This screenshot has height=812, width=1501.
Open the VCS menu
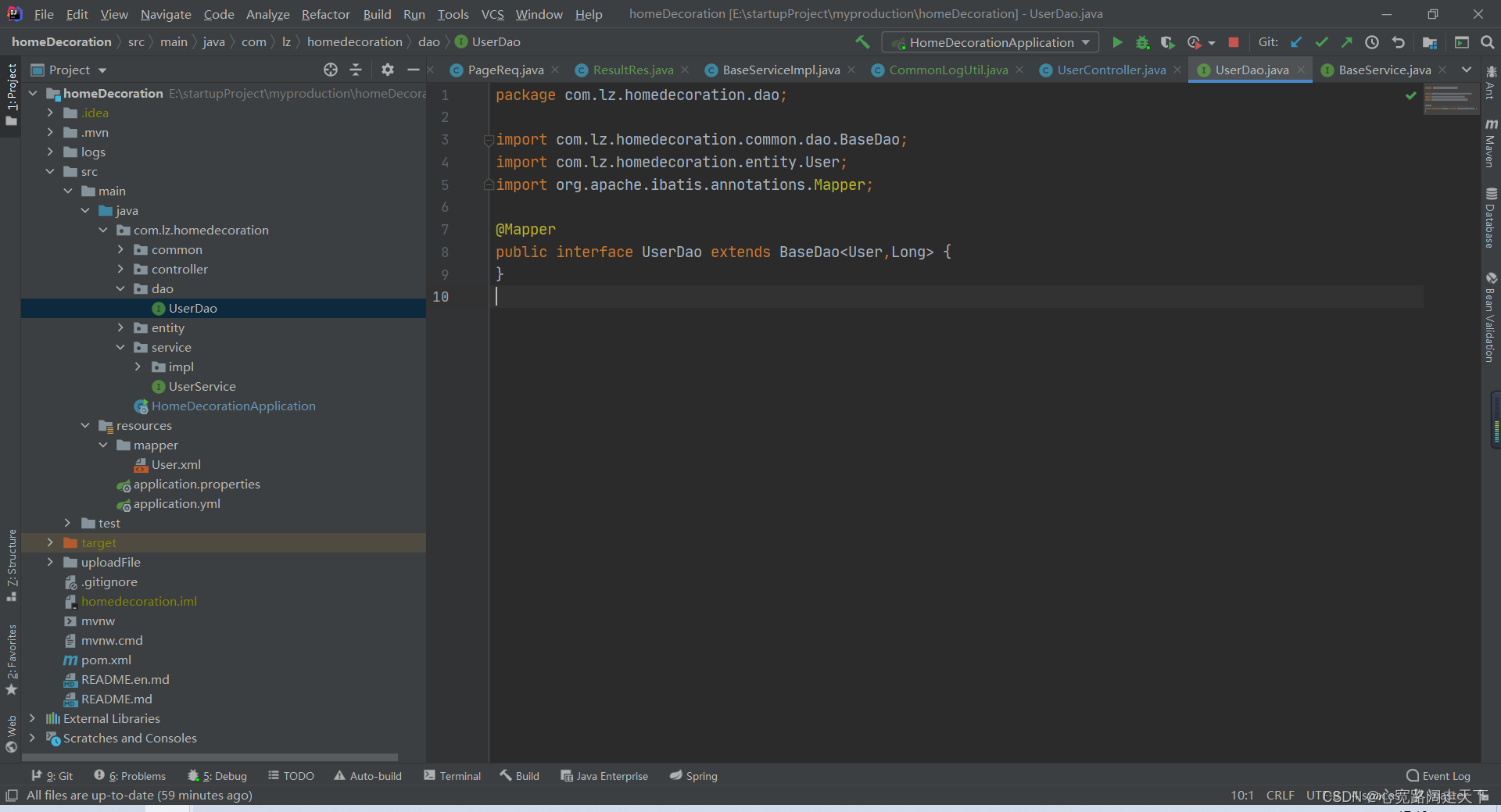pos(492,14)
